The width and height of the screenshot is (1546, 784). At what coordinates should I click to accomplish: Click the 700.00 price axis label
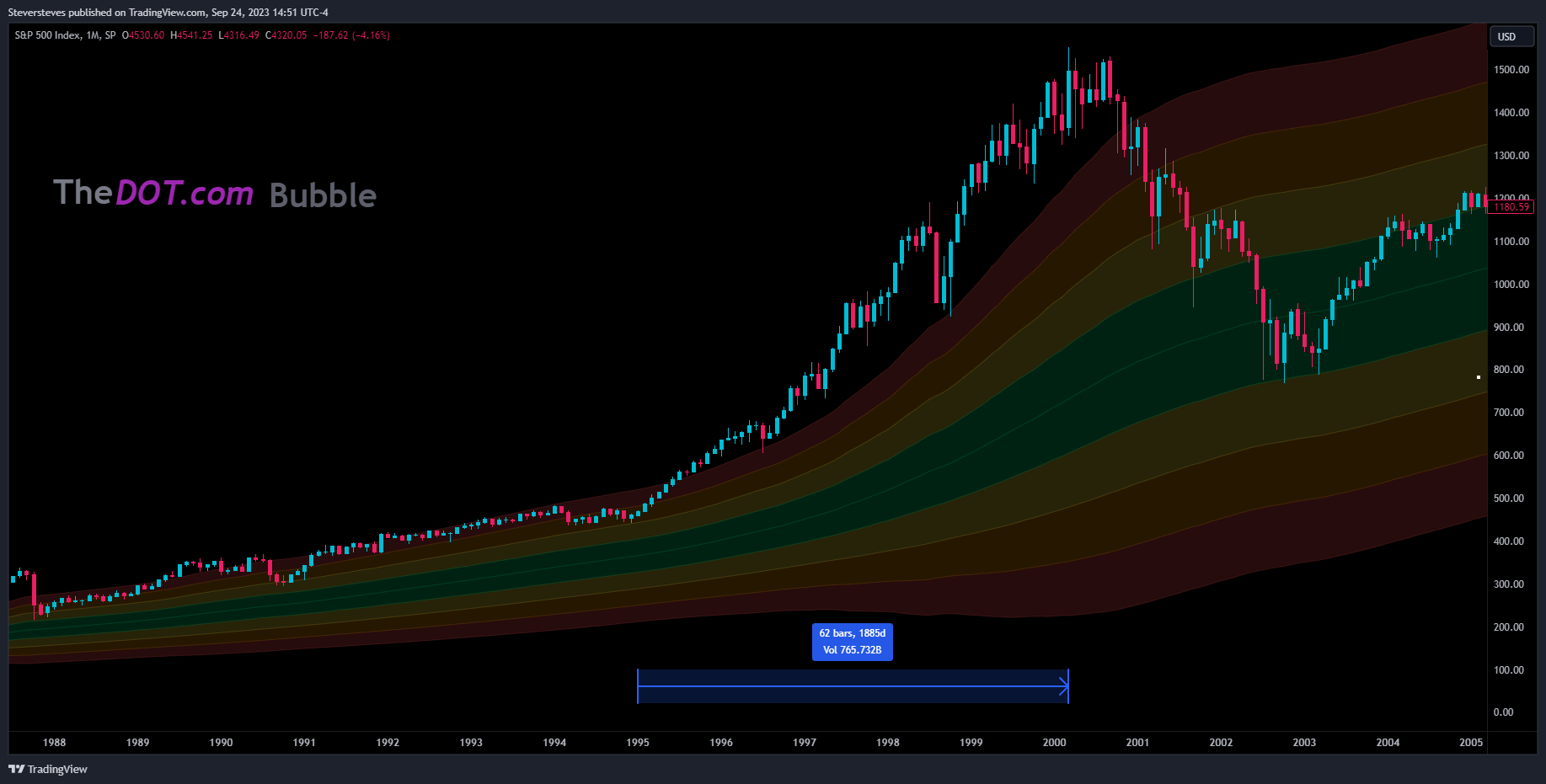[x=1509, y=413]
